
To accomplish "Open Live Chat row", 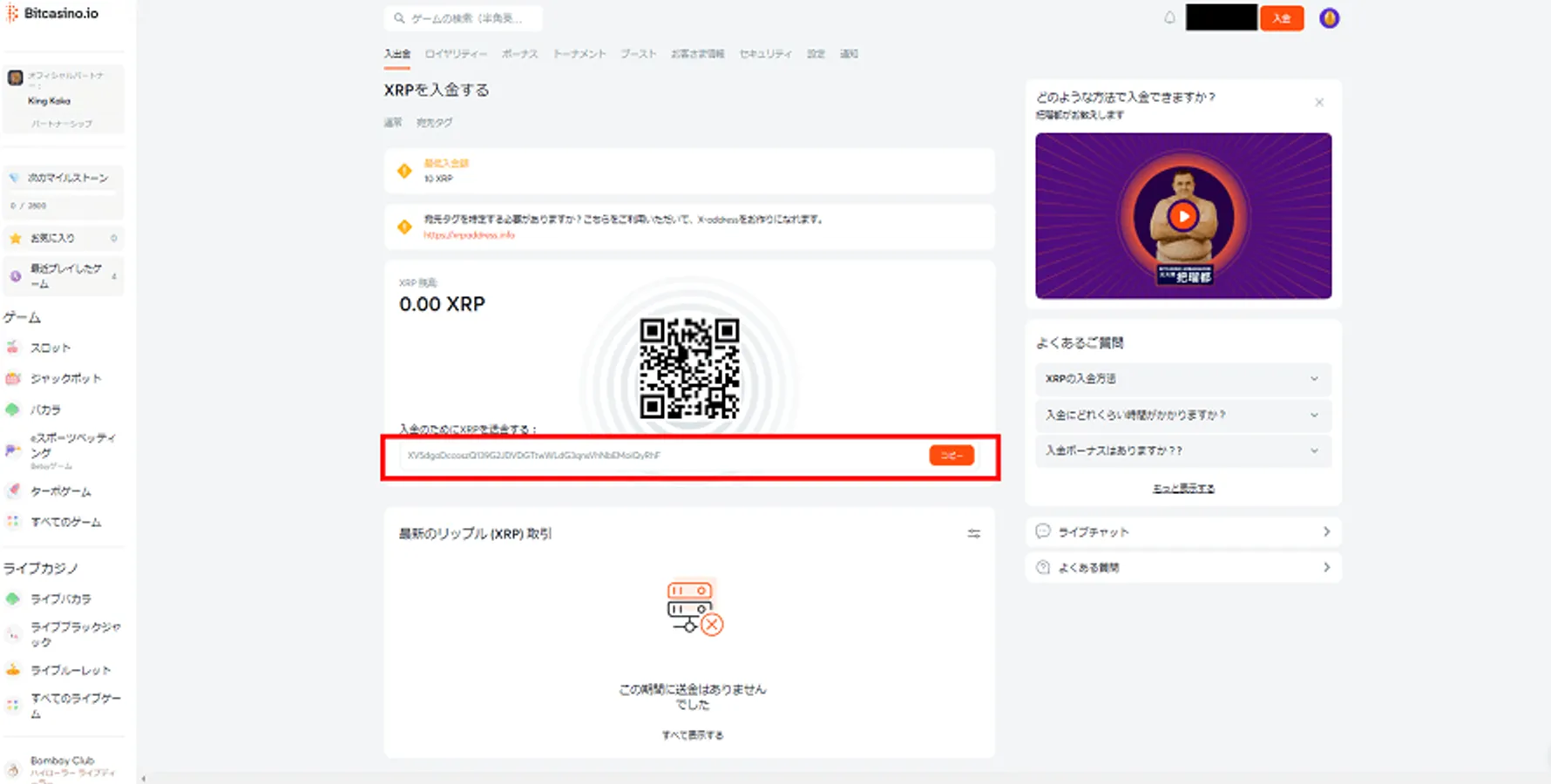I will tap(1183, 531).
